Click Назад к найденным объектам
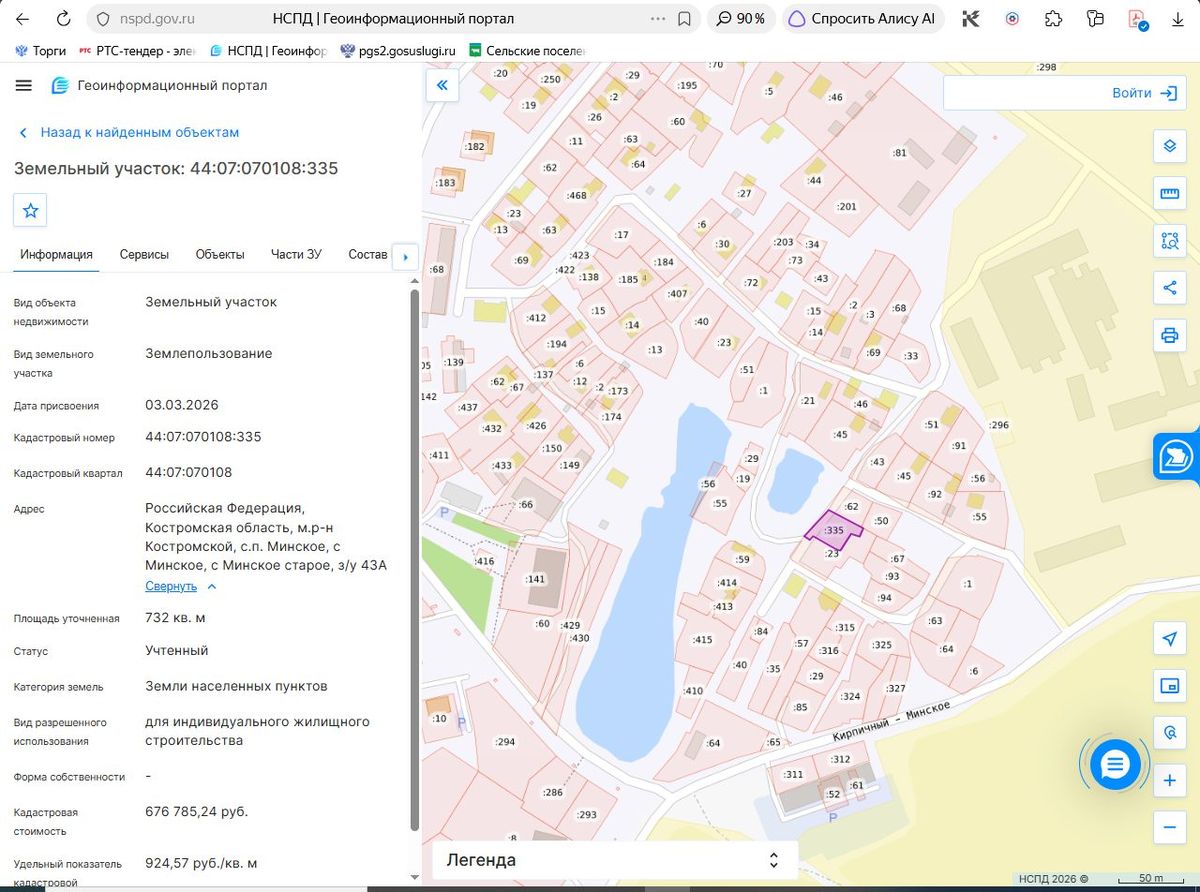This screenshot has height=892, width=1200. [128, 132]
